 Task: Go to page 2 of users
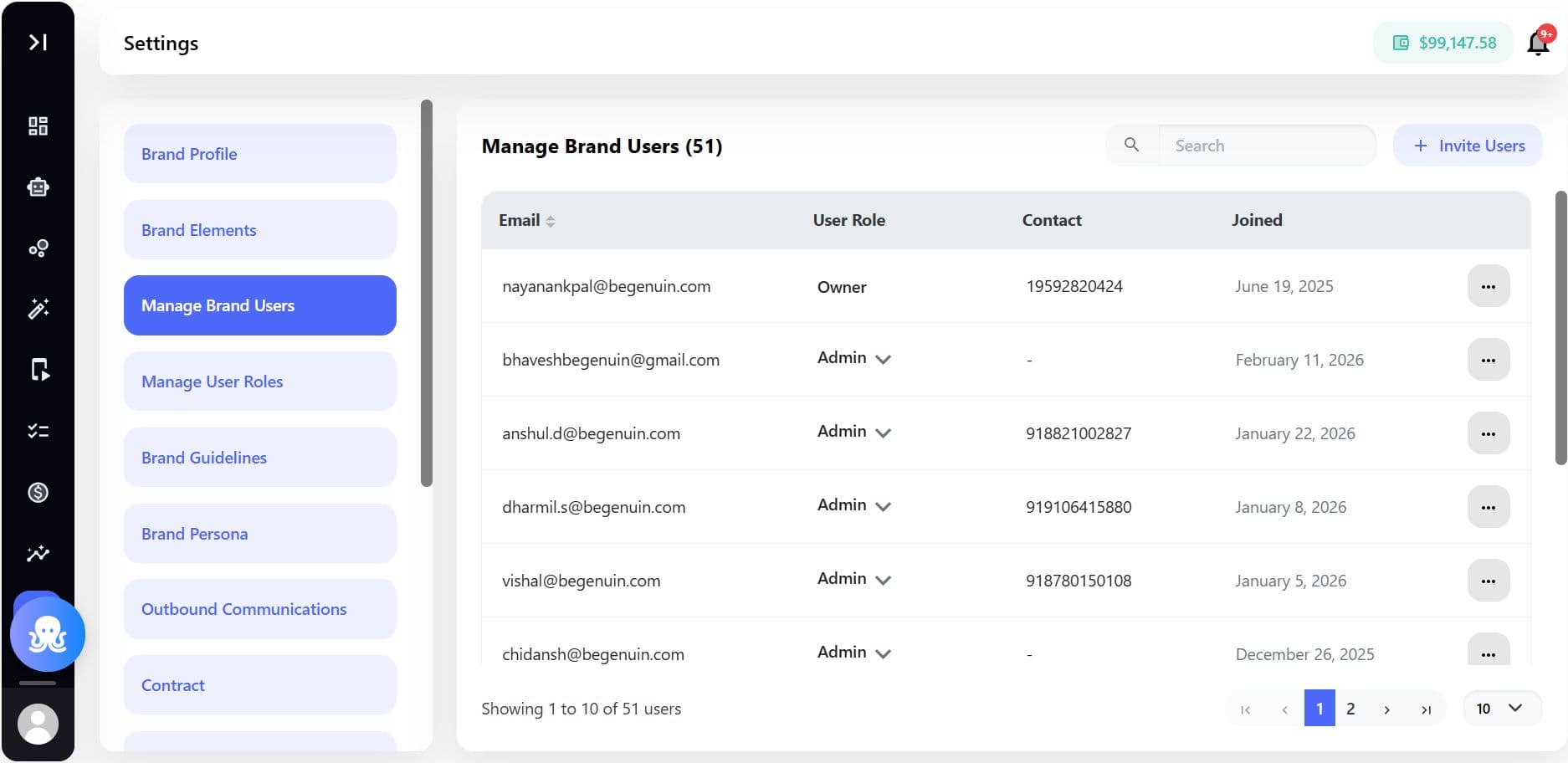click(x=1350, y=709)
